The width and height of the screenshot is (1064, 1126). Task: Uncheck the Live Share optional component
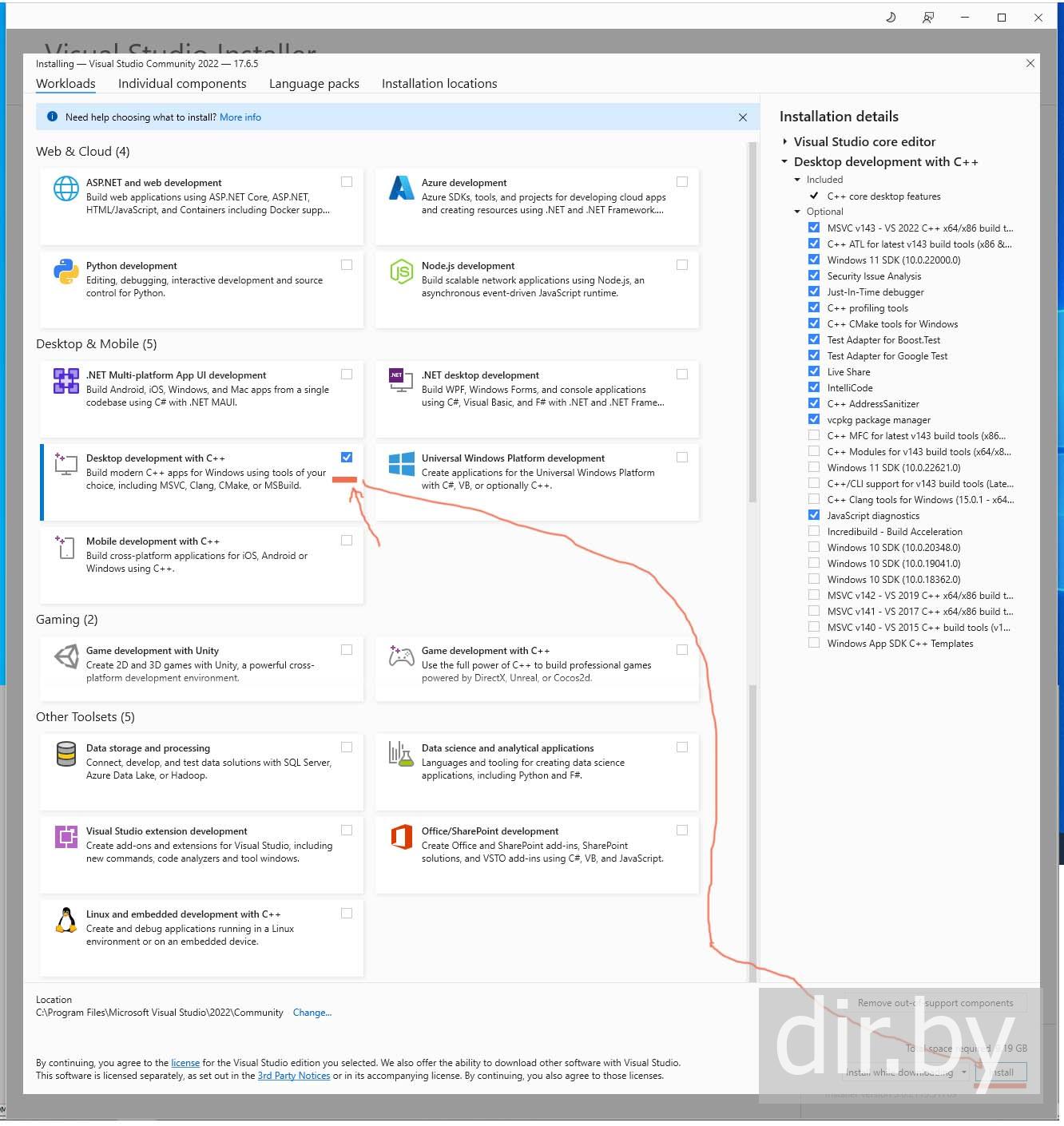pyautogui.click(x=814, y=371)
